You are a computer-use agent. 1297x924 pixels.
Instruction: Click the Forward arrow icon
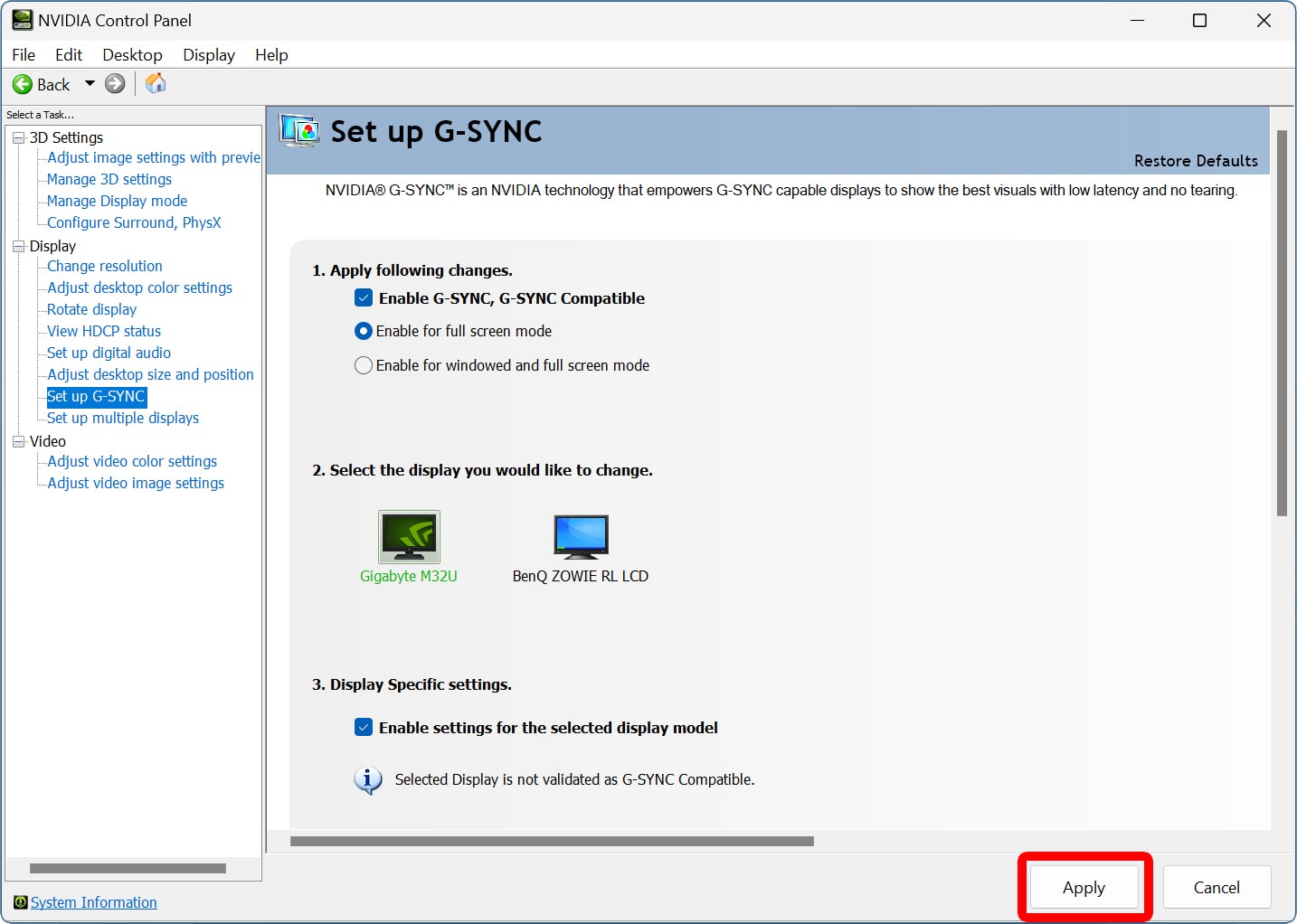tap(115, 84)
